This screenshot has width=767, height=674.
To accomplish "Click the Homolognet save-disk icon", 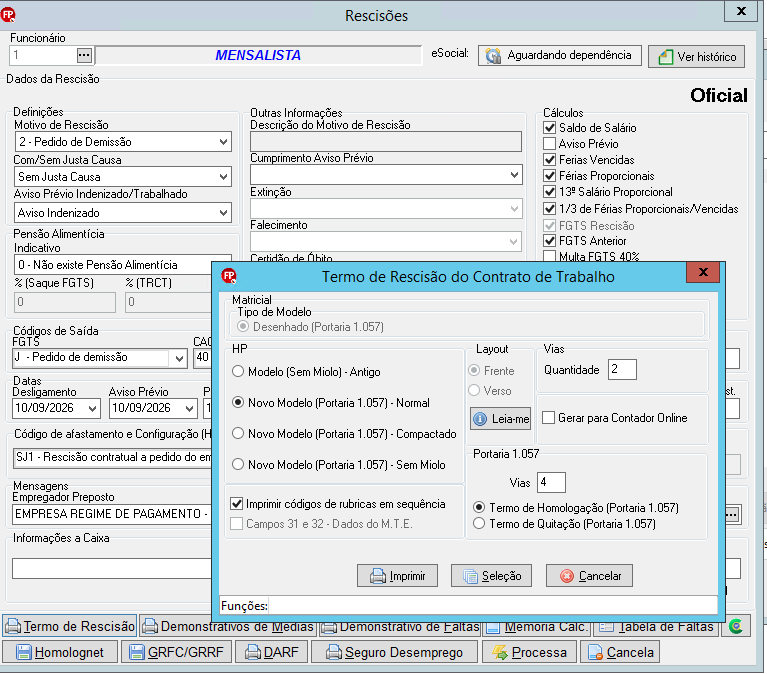I will point(23,652).
